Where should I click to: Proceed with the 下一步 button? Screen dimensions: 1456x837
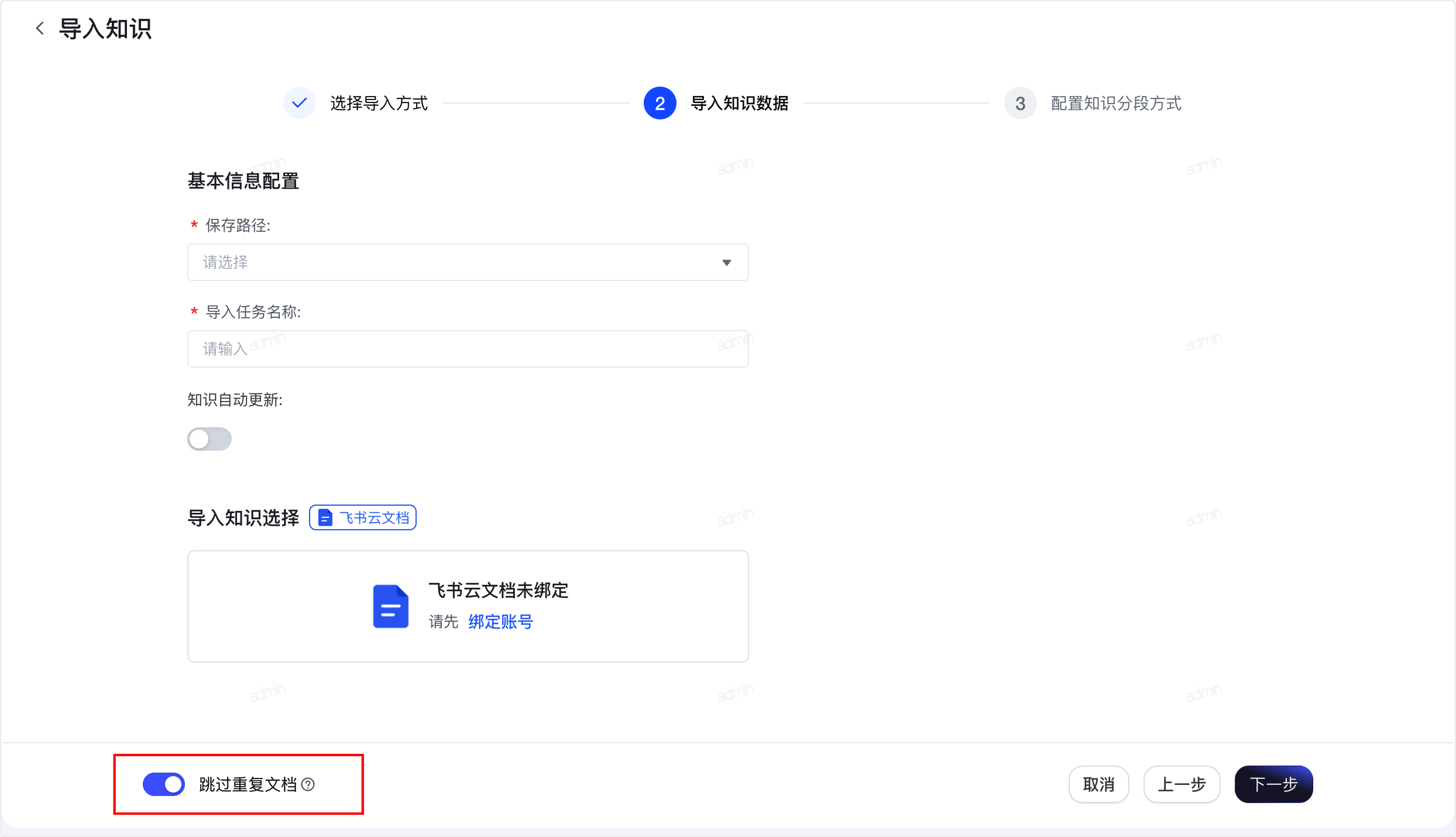pos(1274,784)
